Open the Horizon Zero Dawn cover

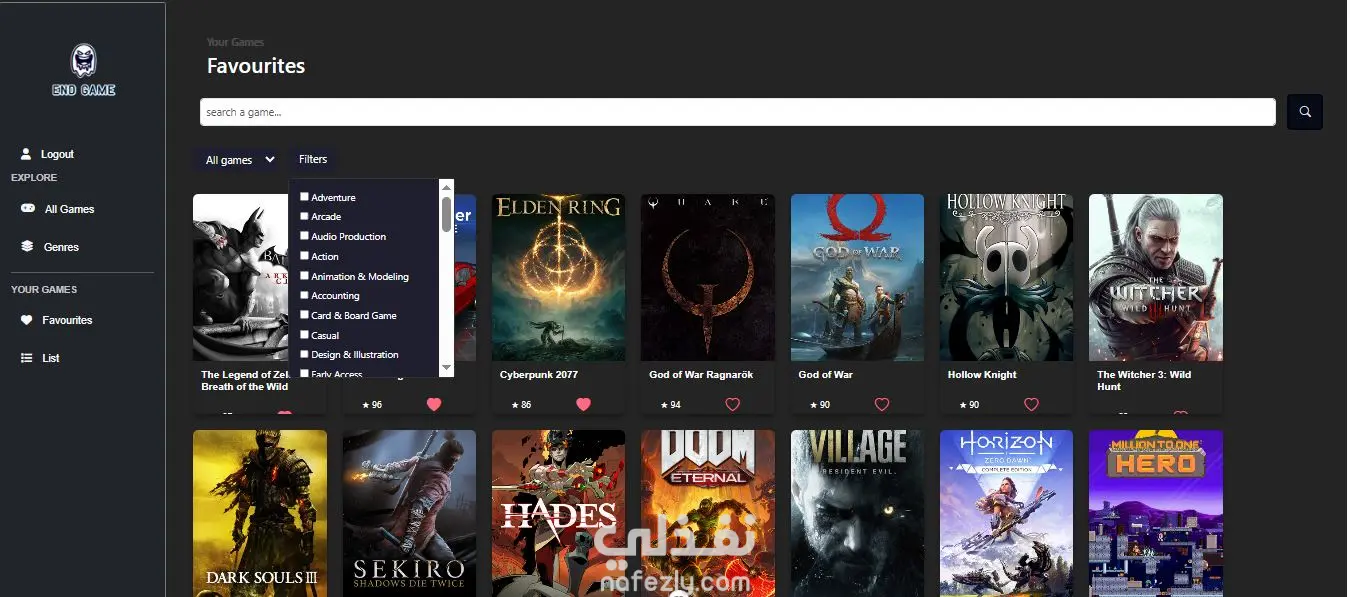click(x=1007, y=513)
